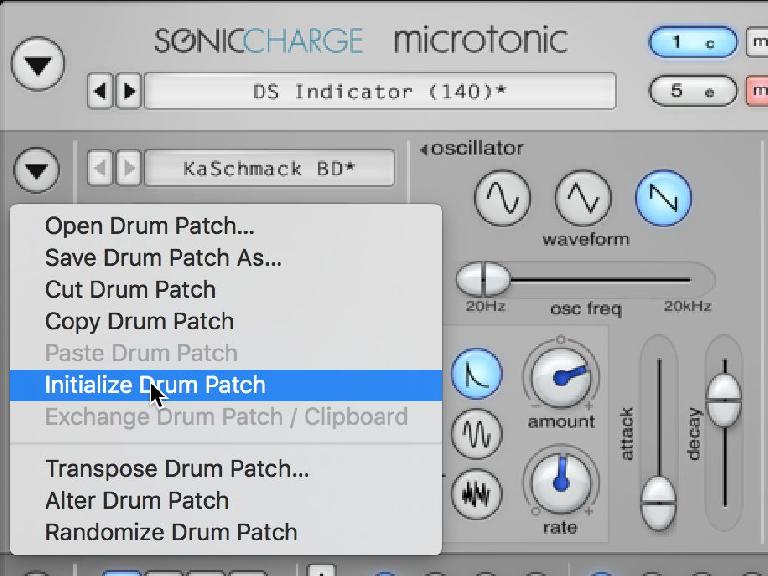Choose Open Drum Patch... menu item
The height and width of the screenshot is (576, 768).
[226, 226]
